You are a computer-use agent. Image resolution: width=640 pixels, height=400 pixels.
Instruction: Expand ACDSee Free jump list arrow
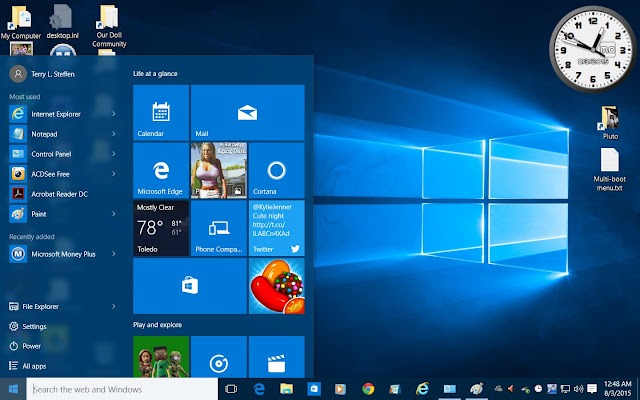114,174
